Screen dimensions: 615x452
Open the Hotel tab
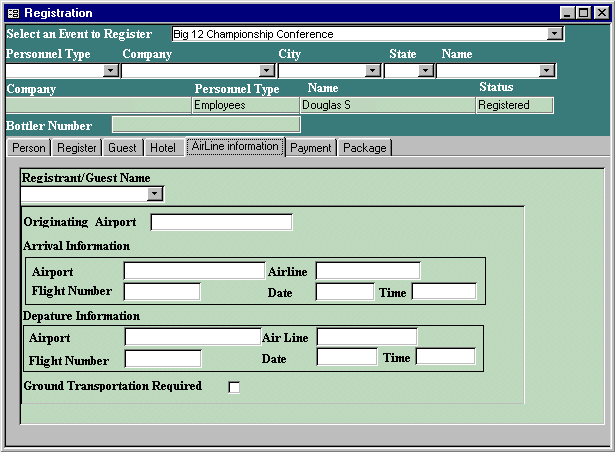[x=163, y=148]
